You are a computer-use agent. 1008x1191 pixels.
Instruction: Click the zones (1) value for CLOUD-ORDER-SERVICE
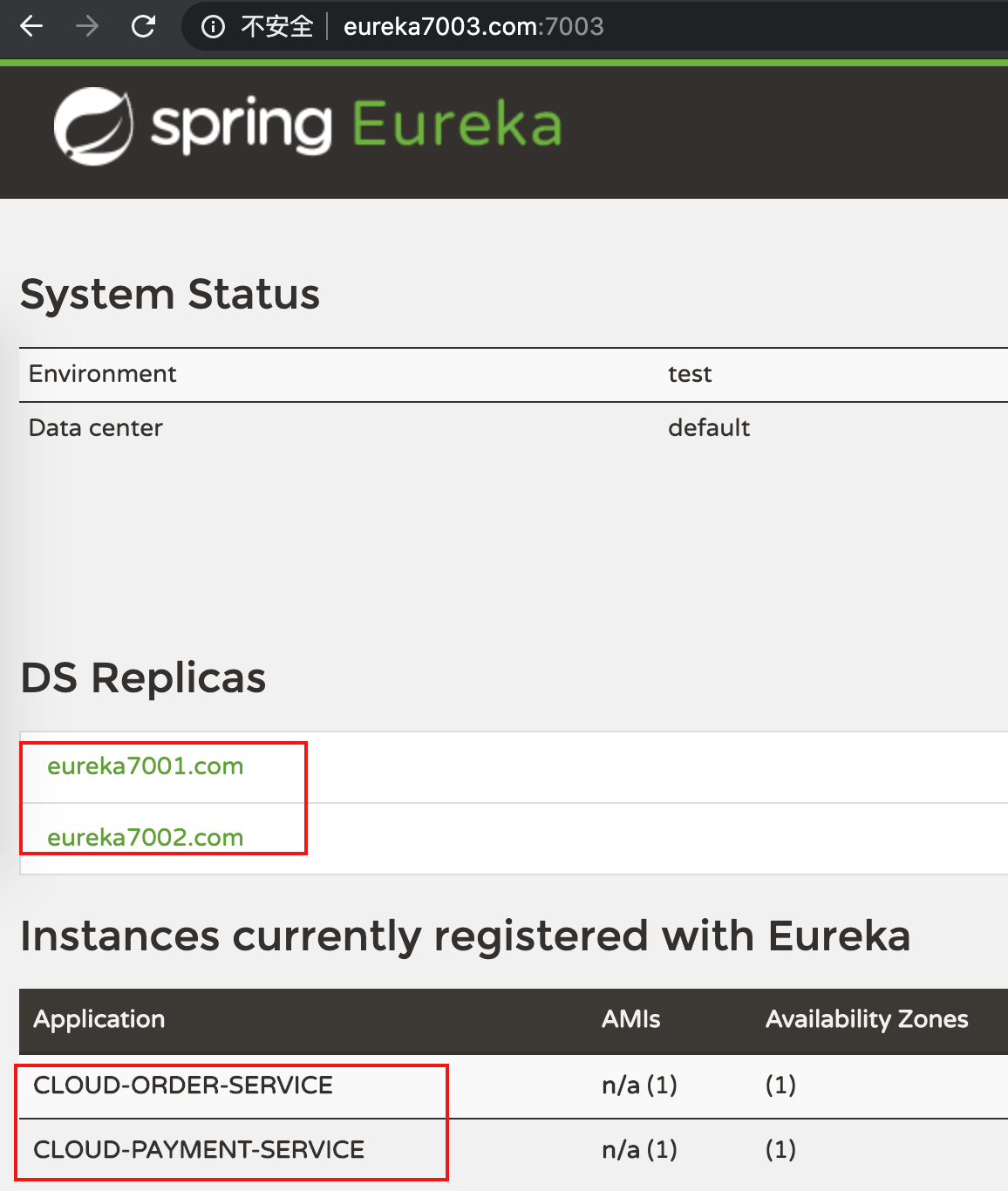click(x=780, y=1086)
